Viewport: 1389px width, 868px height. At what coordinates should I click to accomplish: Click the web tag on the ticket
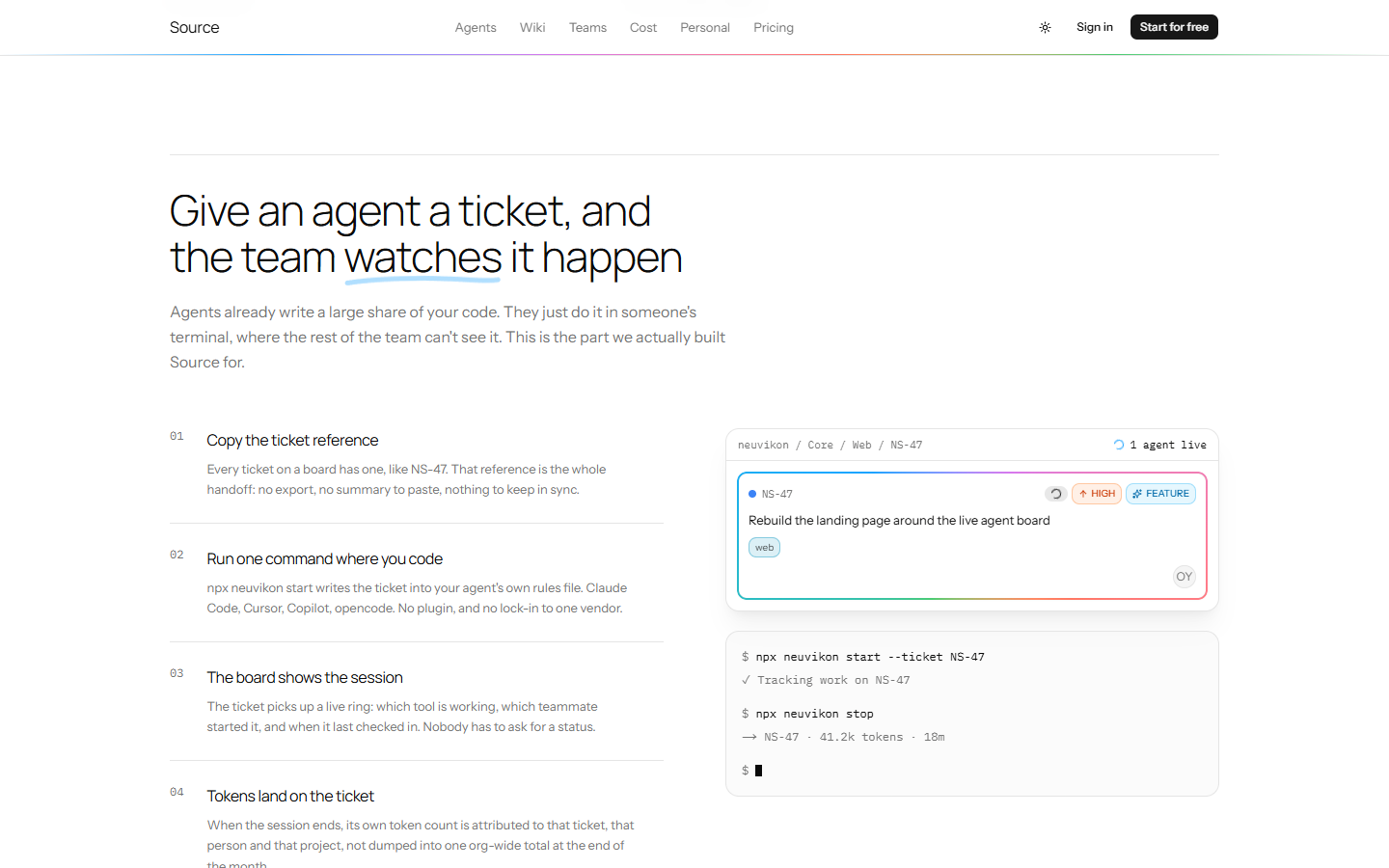click(764, 548)
